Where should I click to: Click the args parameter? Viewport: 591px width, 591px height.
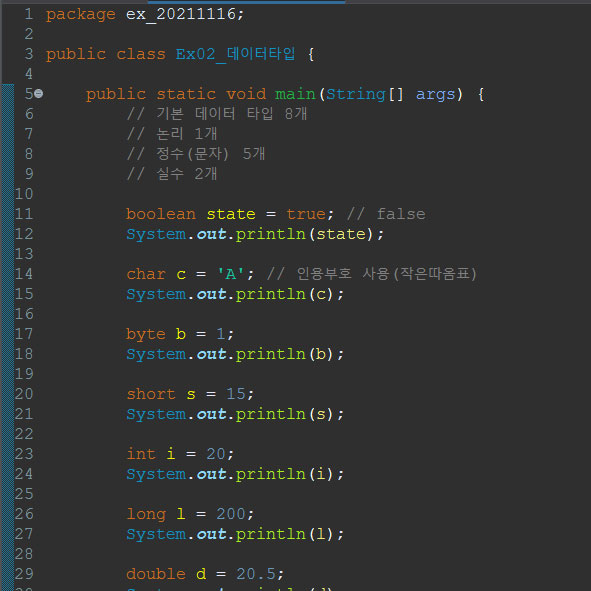click(436, 95)
